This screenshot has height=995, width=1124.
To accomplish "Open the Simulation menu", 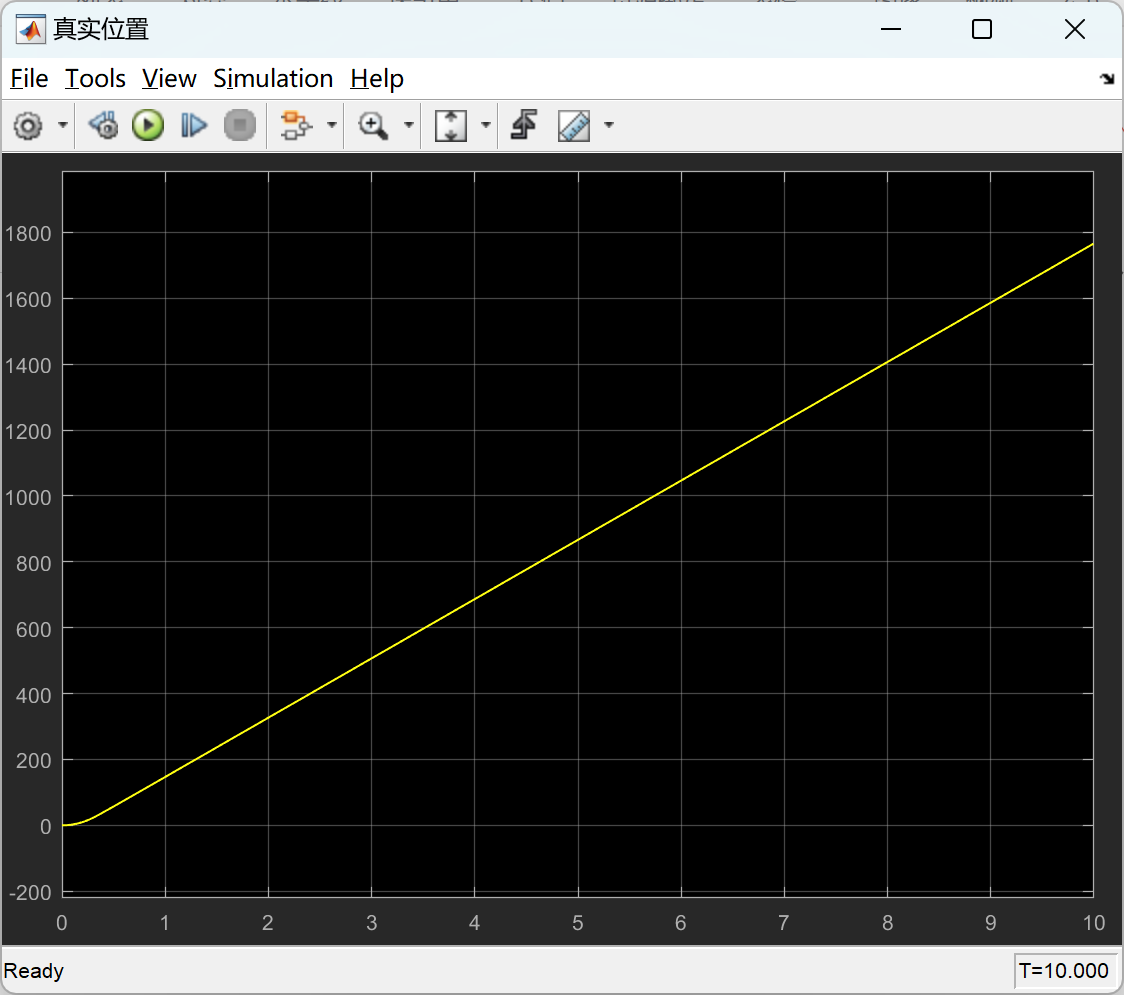I will (x=272, y=78).
